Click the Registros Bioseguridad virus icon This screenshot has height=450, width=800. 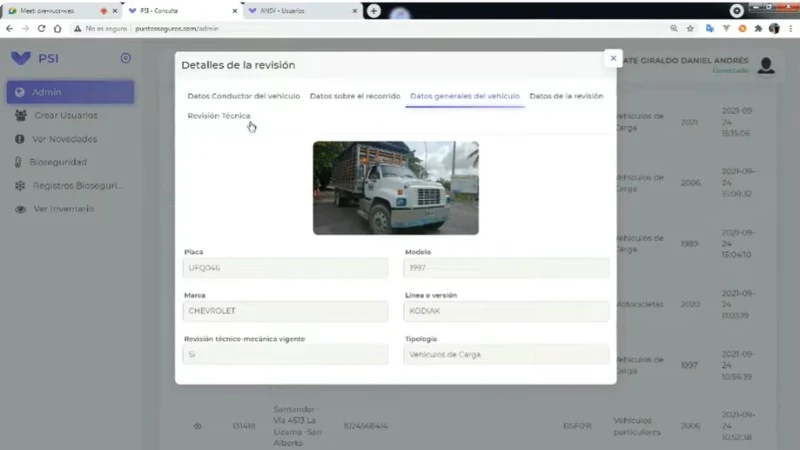20,186
